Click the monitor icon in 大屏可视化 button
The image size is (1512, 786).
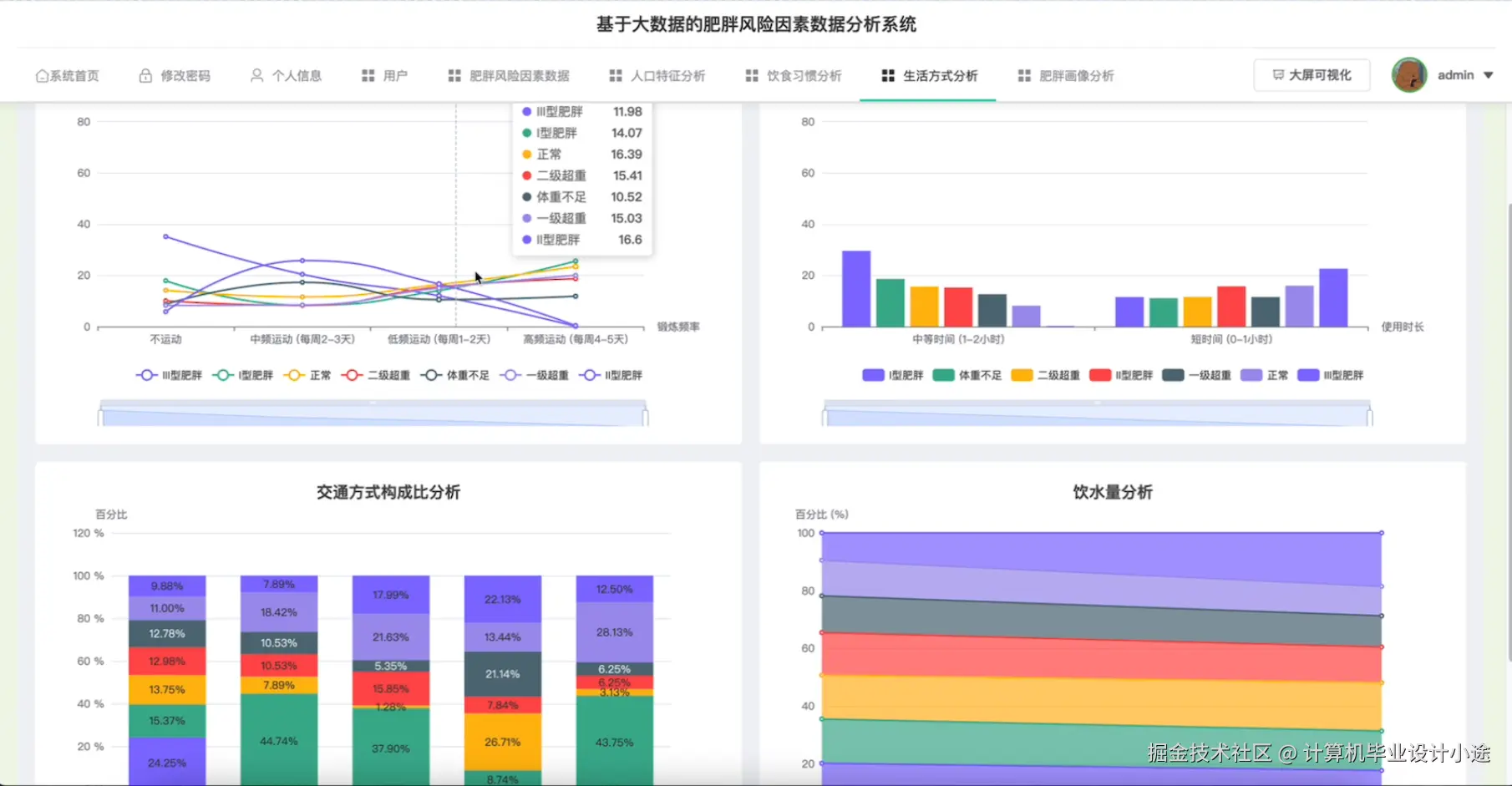point(1278,74)
